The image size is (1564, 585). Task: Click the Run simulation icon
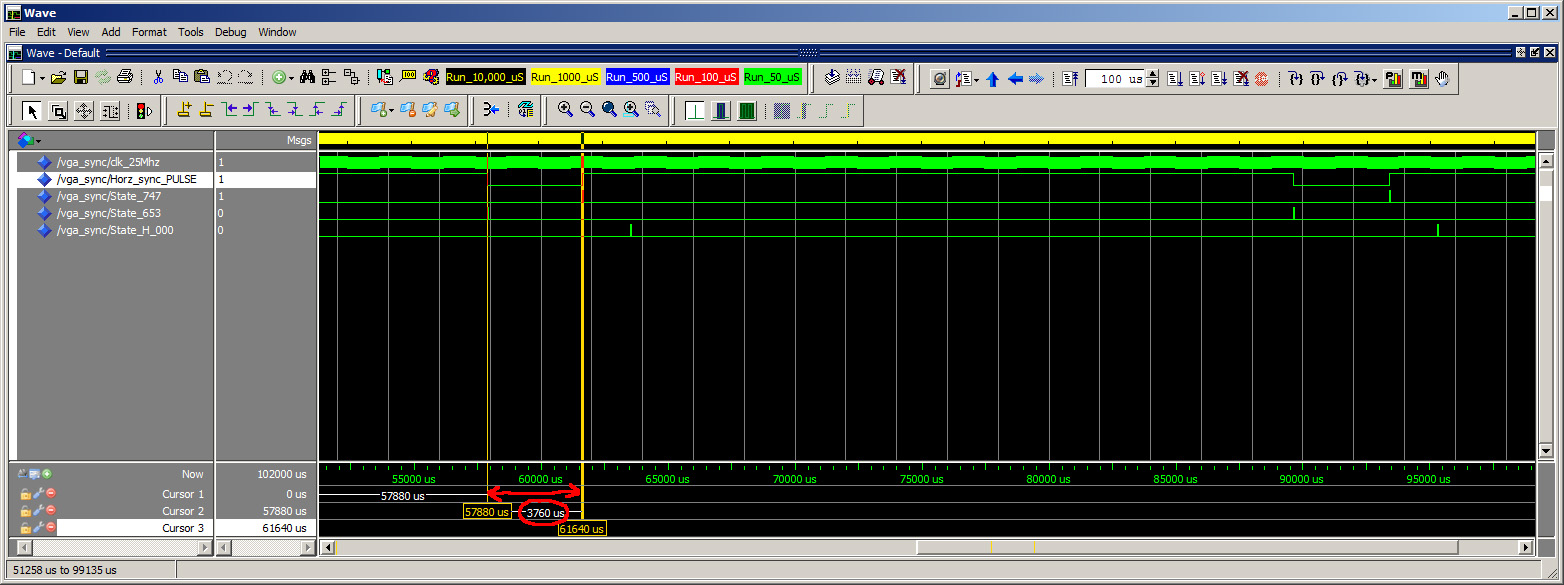1174,78
